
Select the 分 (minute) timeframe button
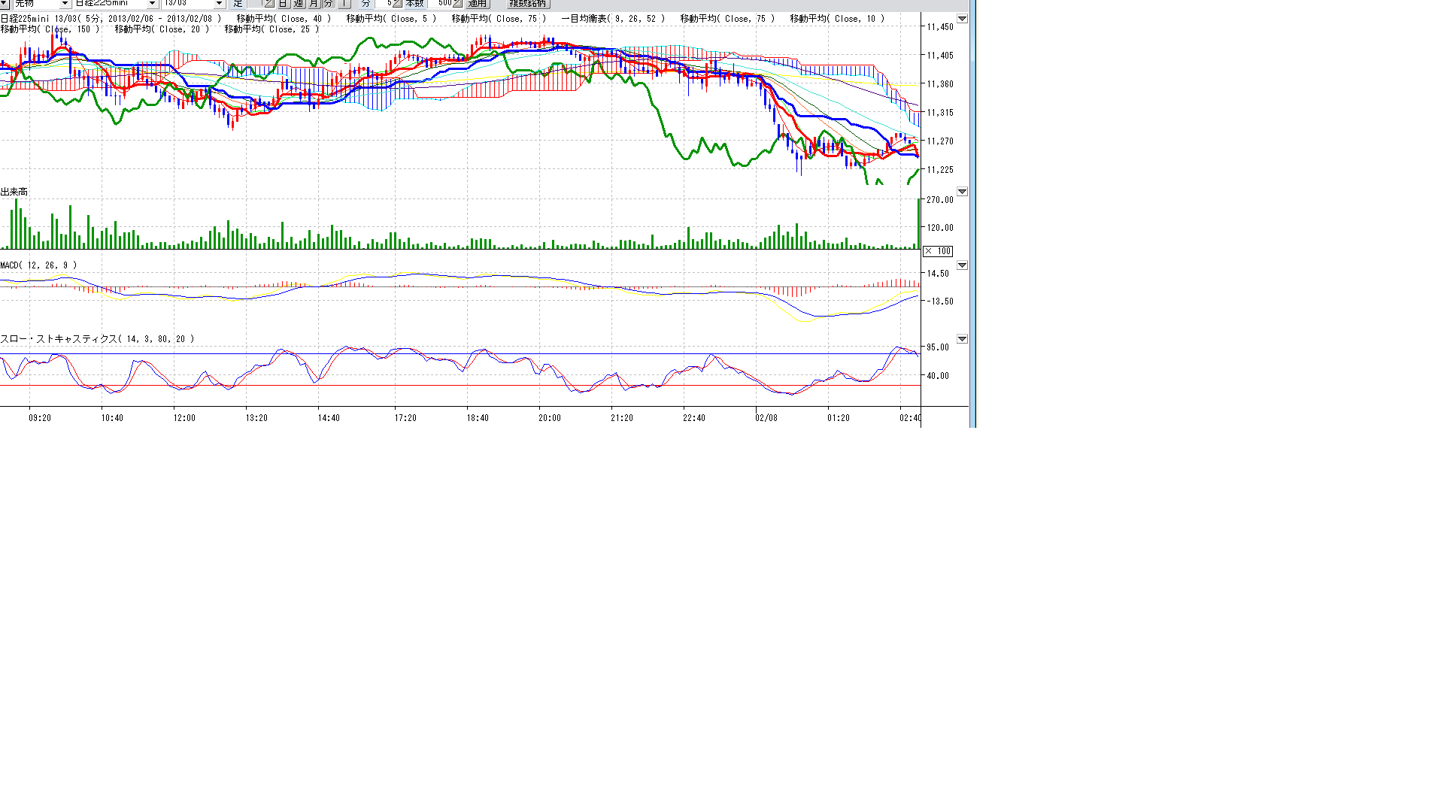click(328, 4)
